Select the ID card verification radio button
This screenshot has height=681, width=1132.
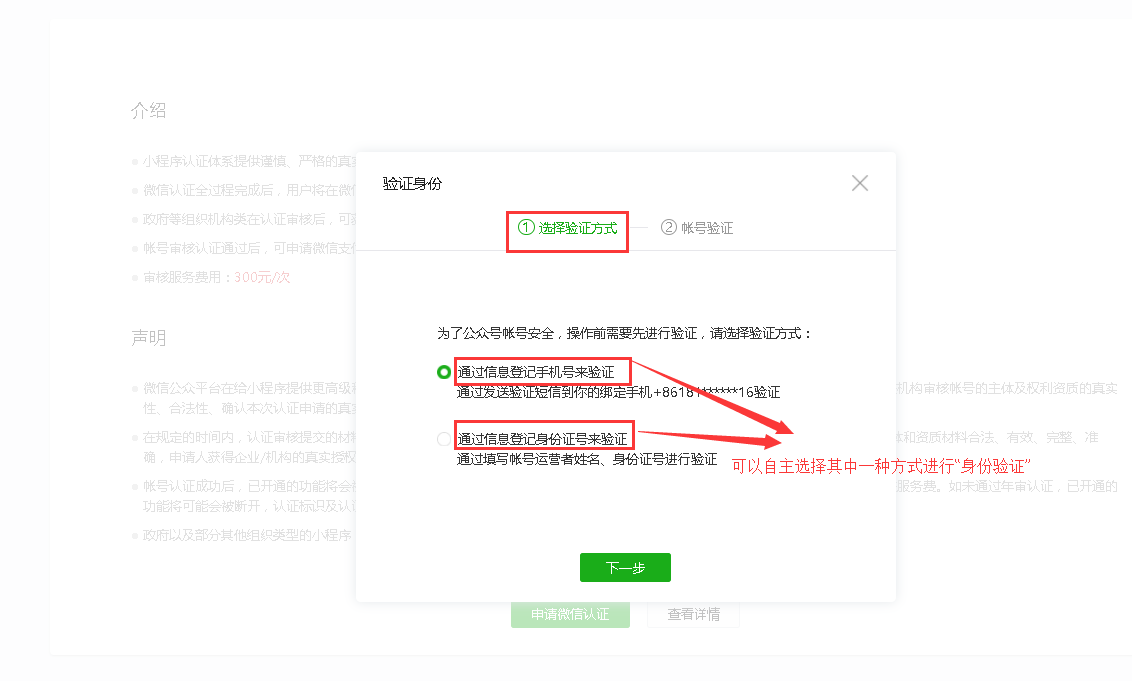[x=444, y=439]
